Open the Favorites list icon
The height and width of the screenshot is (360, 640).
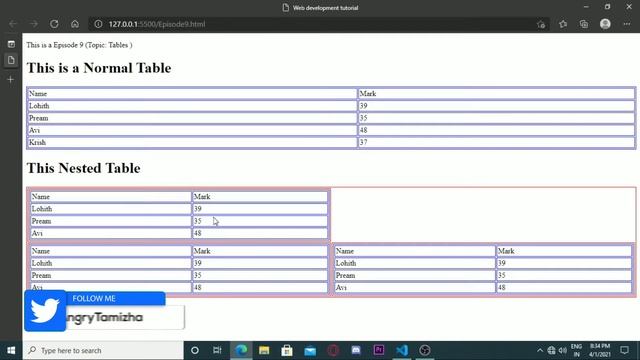(563, 24)
